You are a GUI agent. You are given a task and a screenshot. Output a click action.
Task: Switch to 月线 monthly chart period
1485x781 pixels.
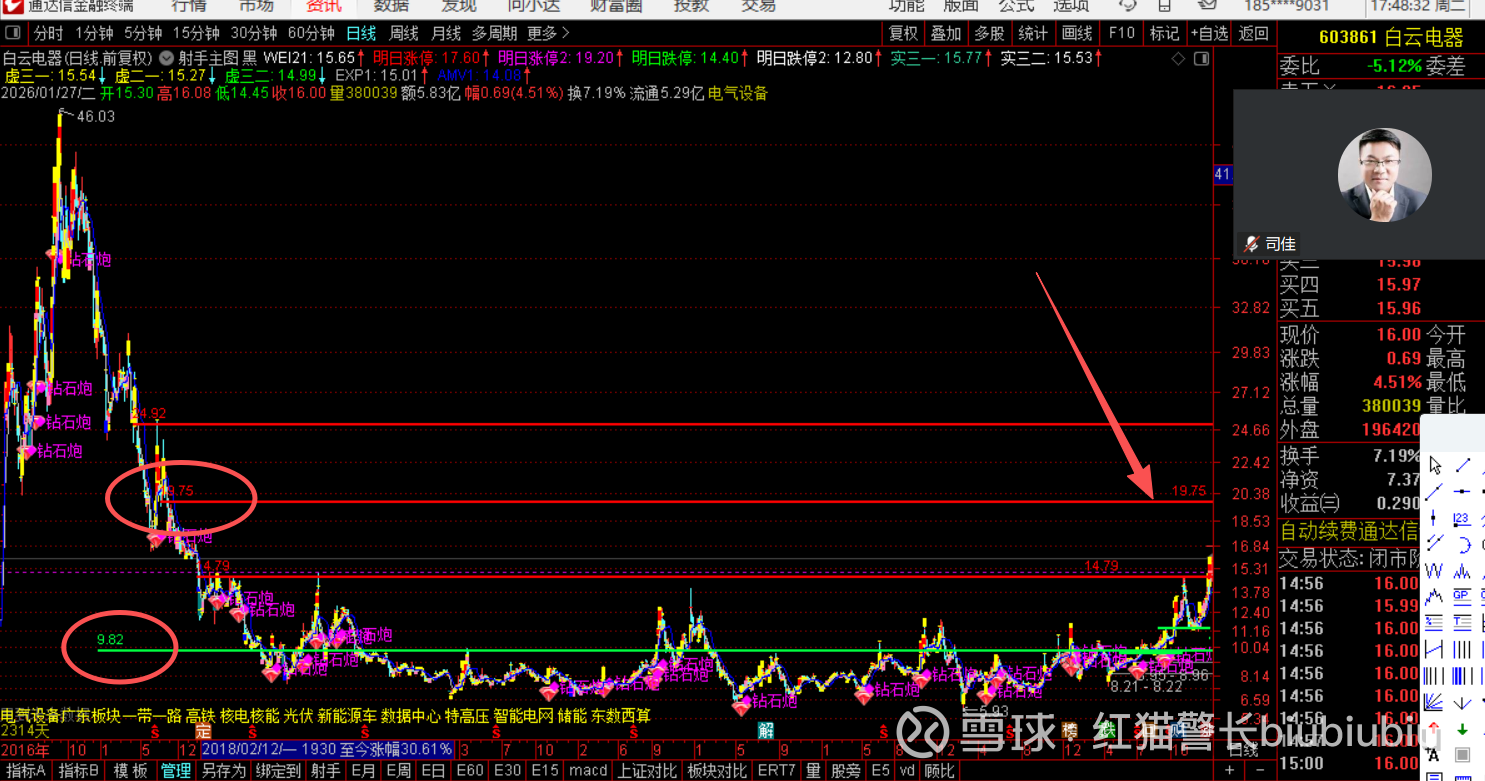click(x=447, y=33)
